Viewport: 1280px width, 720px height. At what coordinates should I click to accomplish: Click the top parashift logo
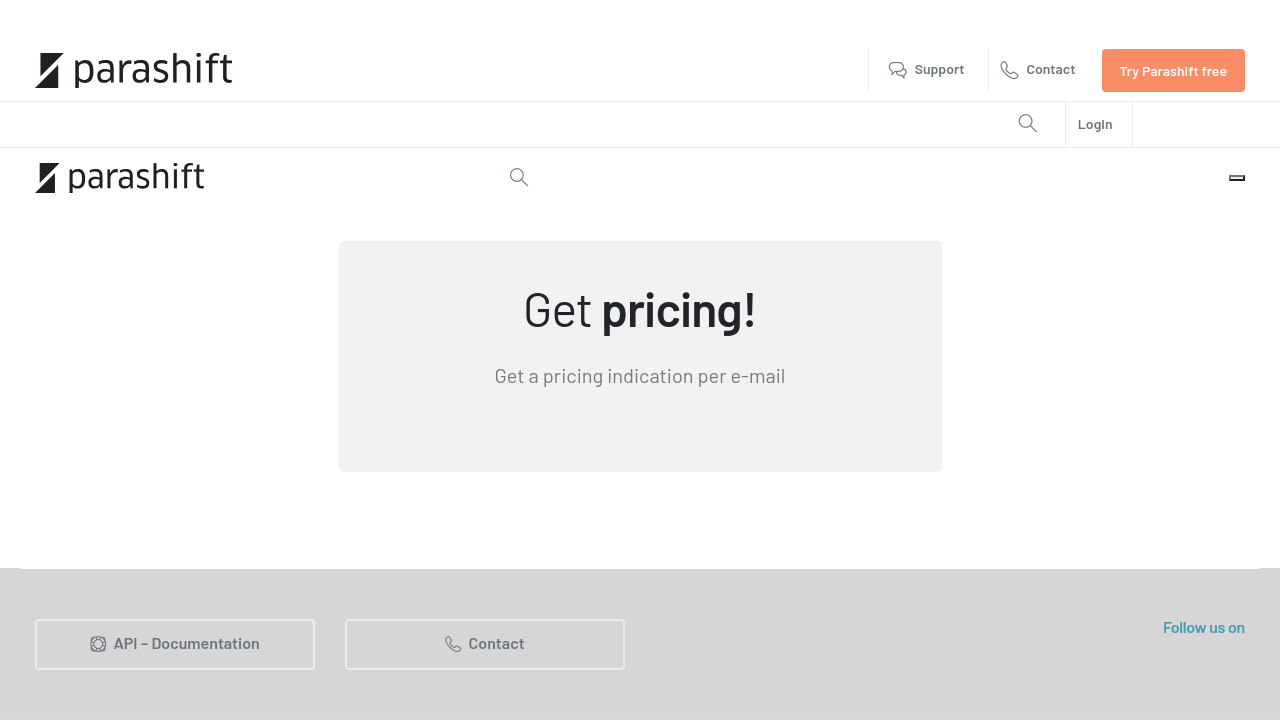134,70
